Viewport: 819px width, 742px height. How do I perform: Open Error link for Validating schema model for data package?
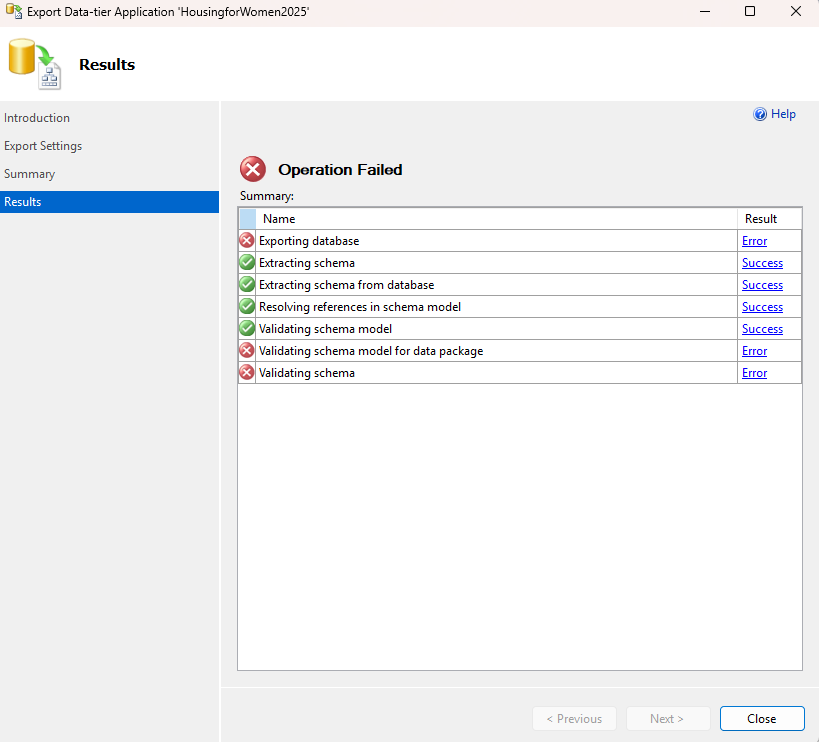tap(754, 351)
